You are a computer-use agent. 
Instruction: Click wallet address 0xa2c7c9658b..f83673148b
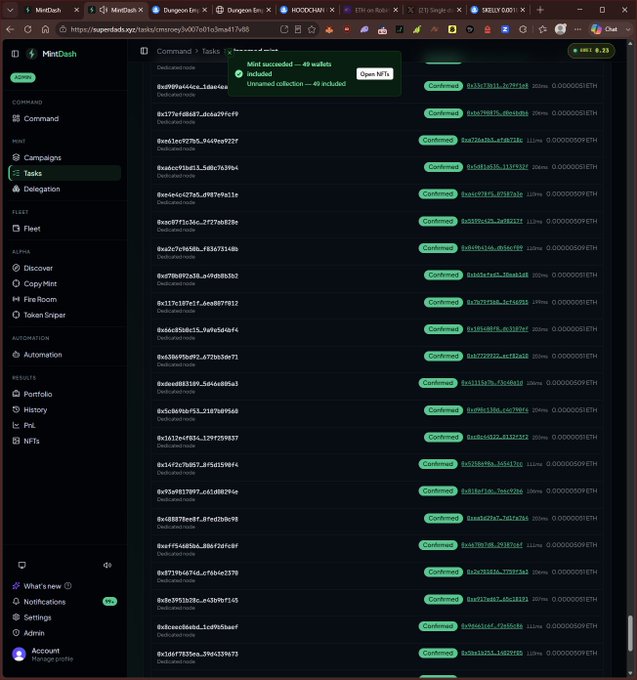pyautogui.click(x=197, y=249)
